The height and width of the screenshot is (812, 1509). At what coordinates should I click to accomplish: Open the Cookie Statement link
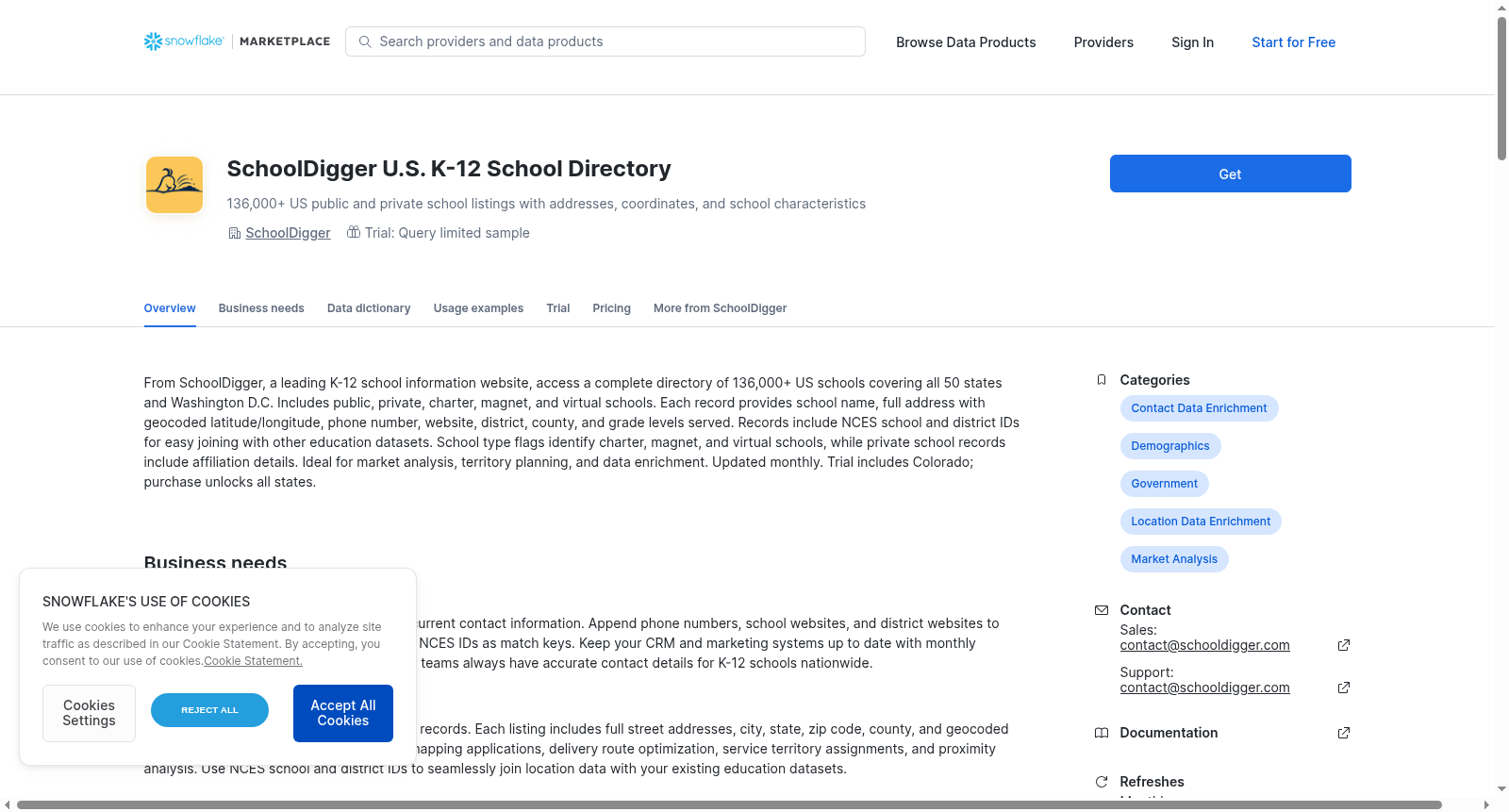253,661
